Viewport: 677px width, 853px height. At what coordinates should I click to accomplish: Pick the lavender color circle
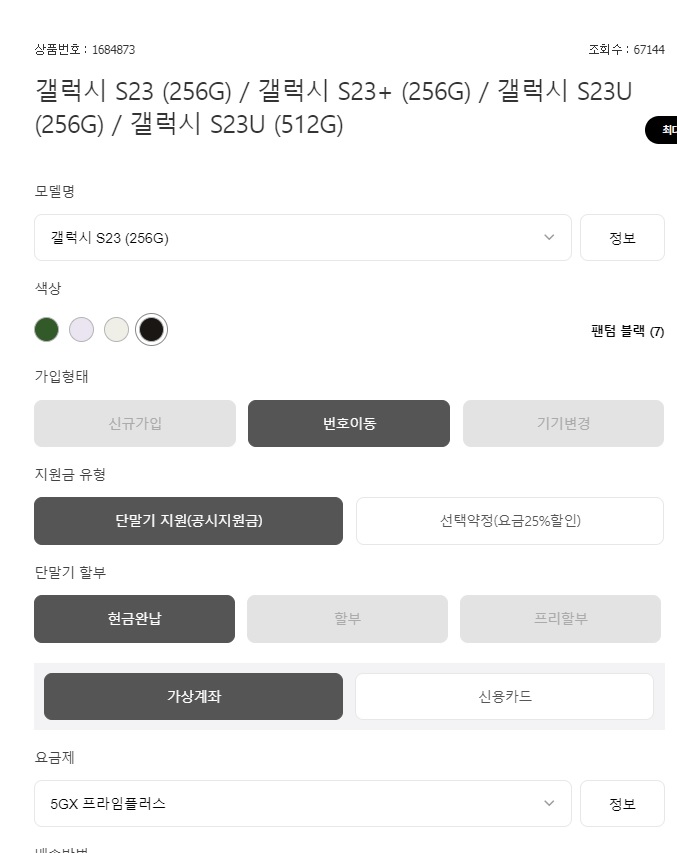click(x=81, y=329)
